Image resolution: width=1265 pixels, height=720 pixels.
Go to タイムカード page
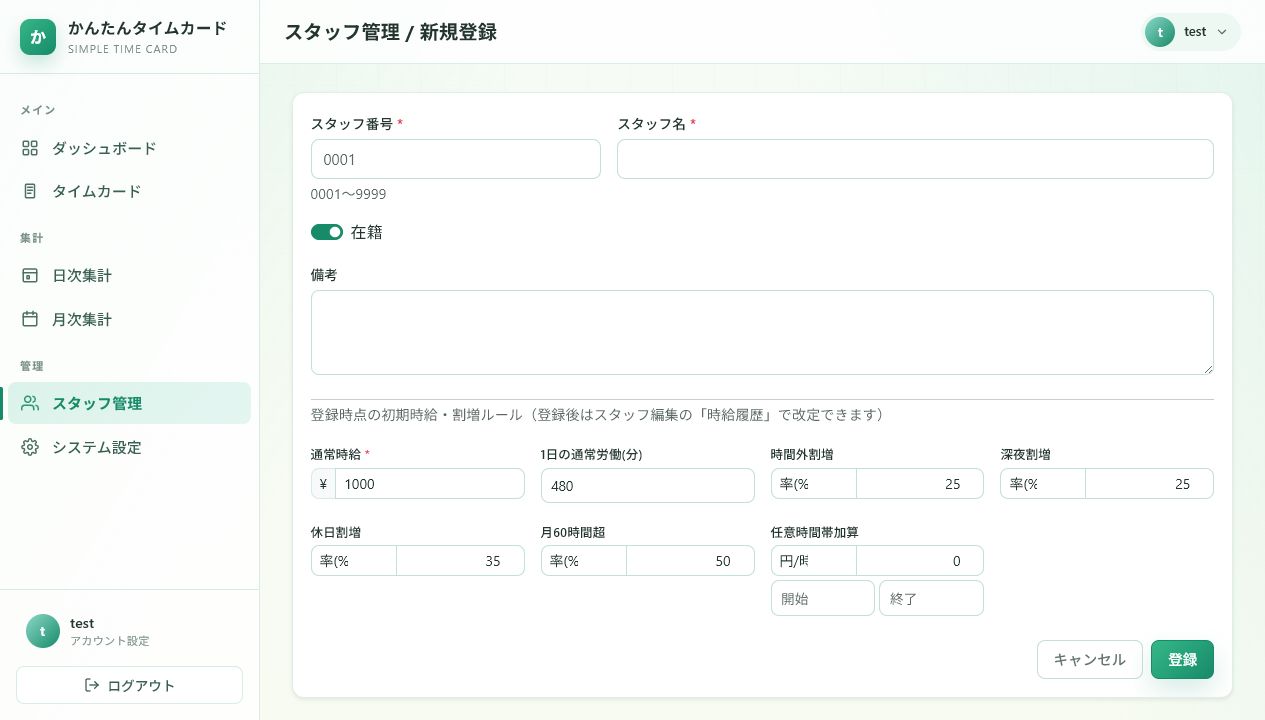[130, 191]
